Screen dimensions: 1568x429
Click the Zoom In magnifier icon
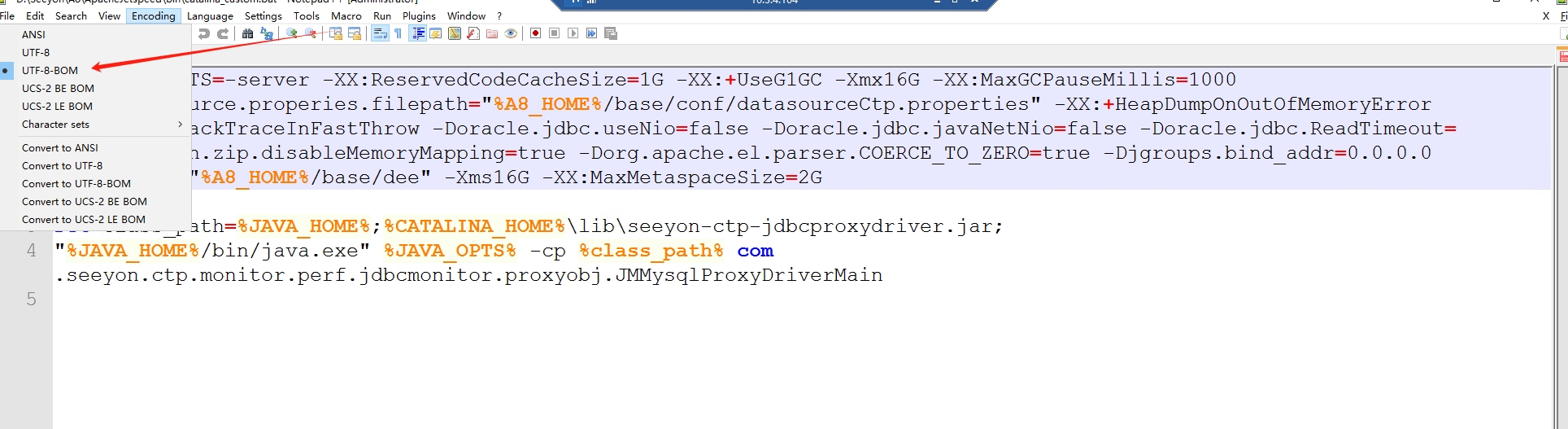[292, 33]
